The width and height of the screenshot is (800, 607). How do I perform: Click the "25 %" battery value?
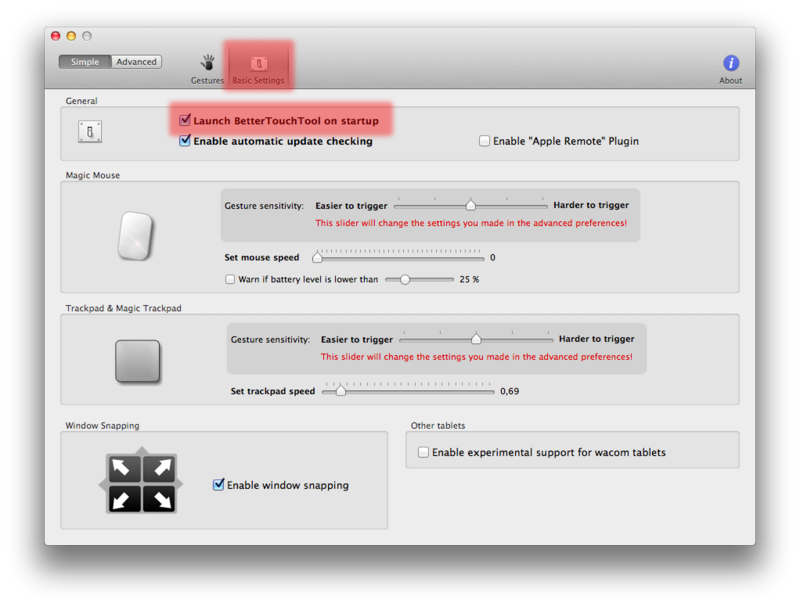click(469, 279)
